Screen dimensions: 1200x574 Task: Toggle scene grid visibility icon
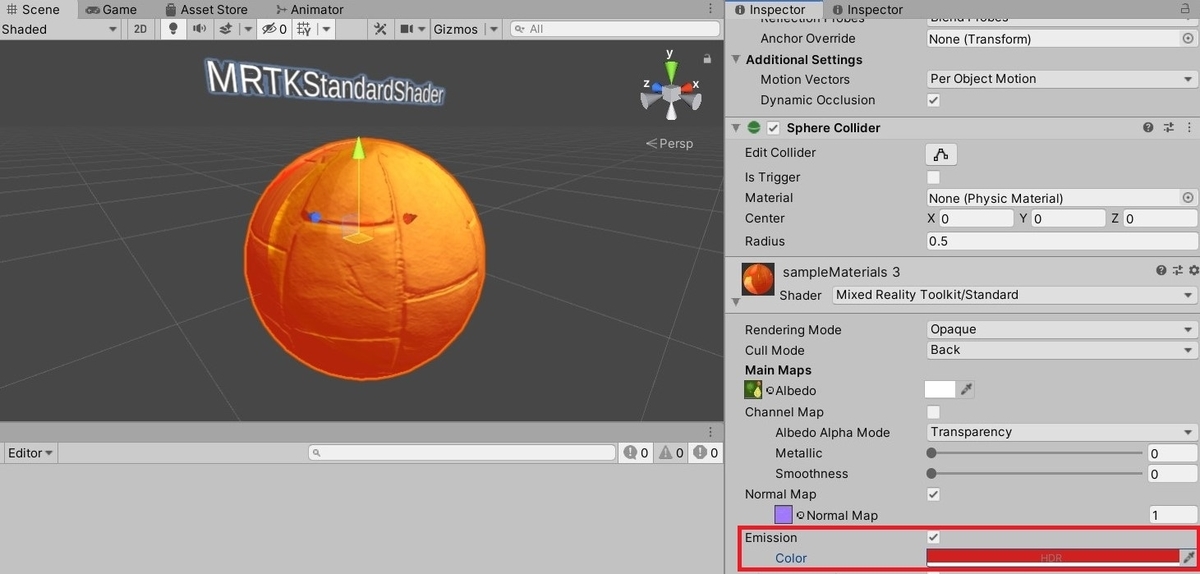pos(304,29)
